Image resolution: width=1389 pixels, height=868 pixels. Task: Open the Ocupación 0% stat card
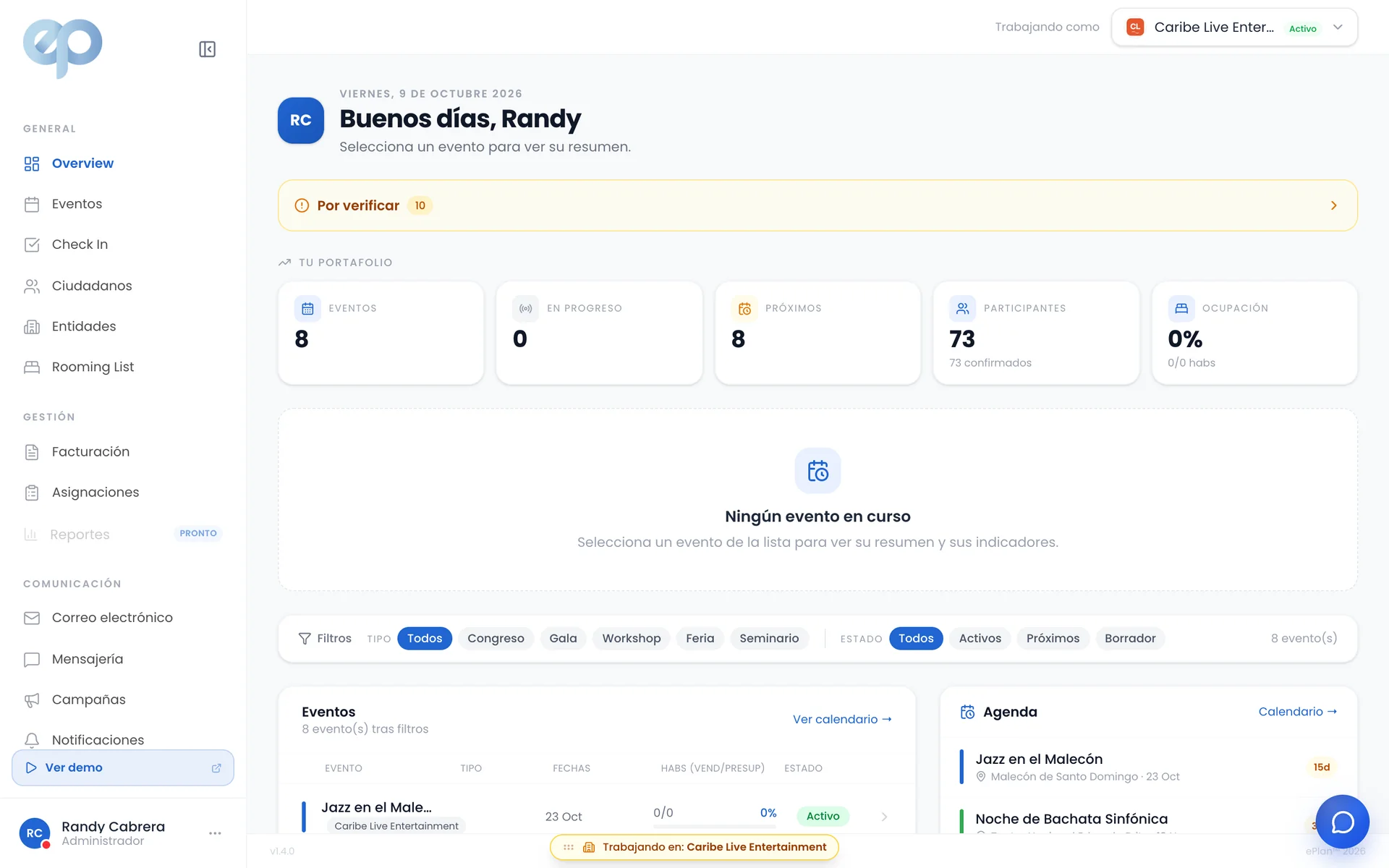click(x=1254, y=333)
